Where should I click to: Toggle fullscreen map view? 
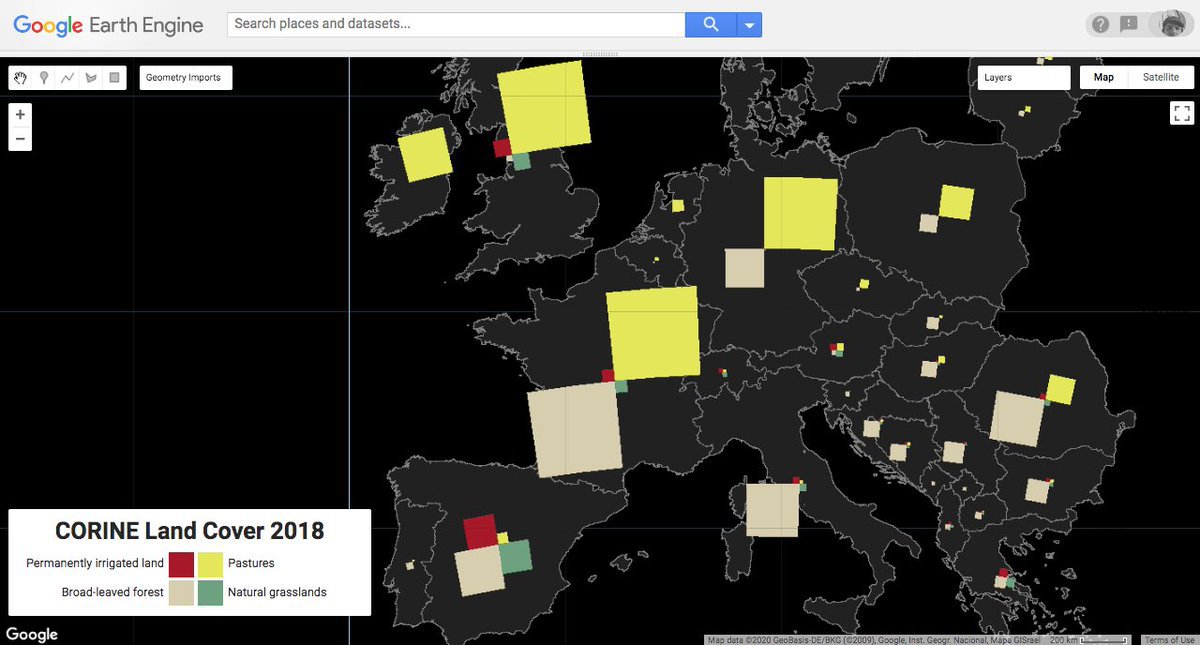coord(1181,113)
